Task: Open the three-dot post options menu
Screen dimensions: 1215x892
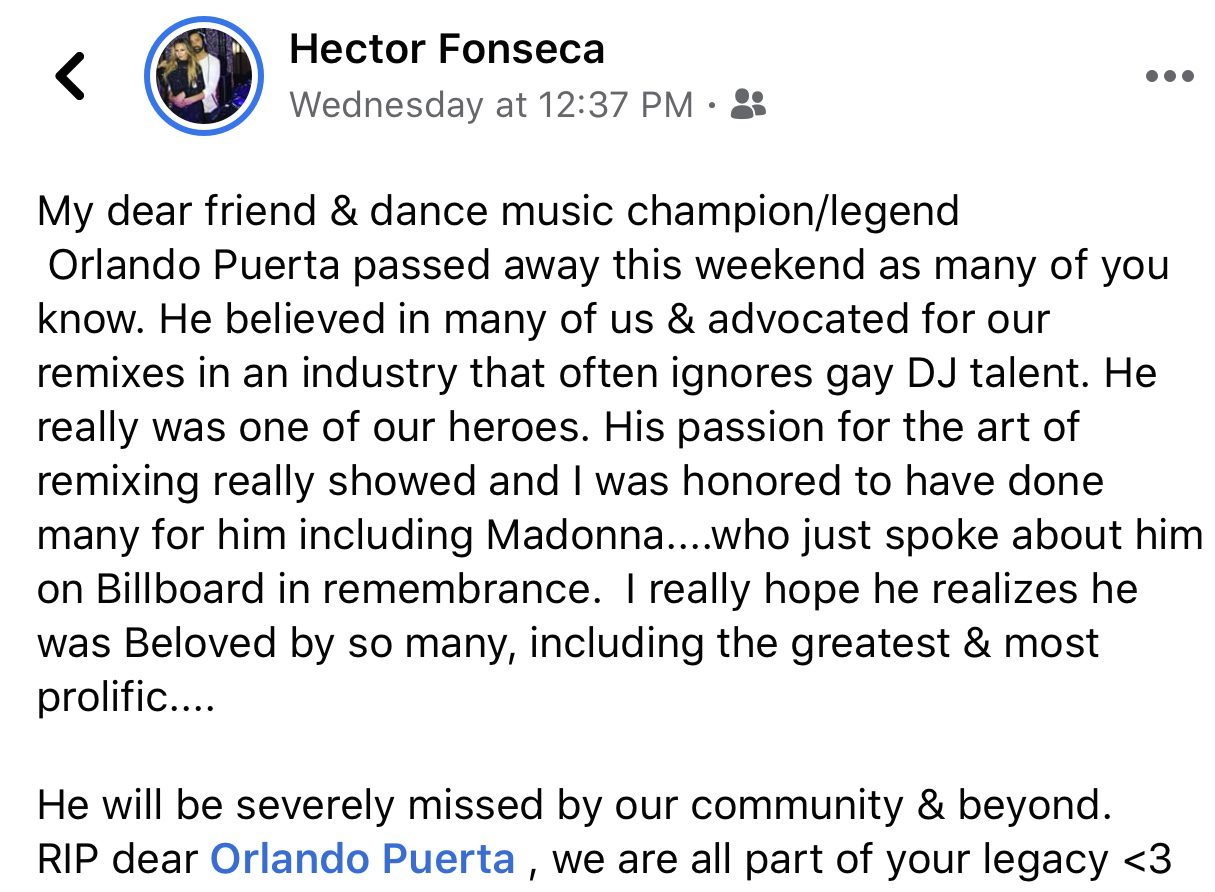Action: pos(1169,76)
